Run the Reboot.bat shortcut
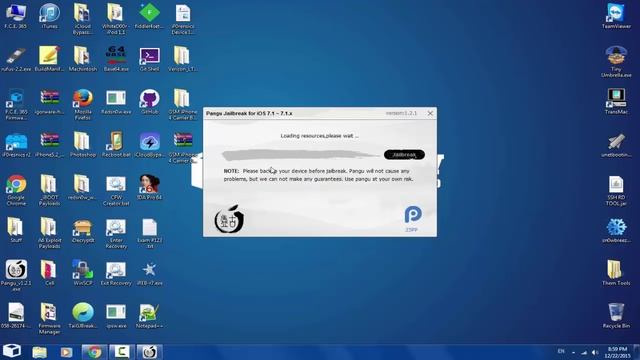The image size is (640, 360). point(116,144)
